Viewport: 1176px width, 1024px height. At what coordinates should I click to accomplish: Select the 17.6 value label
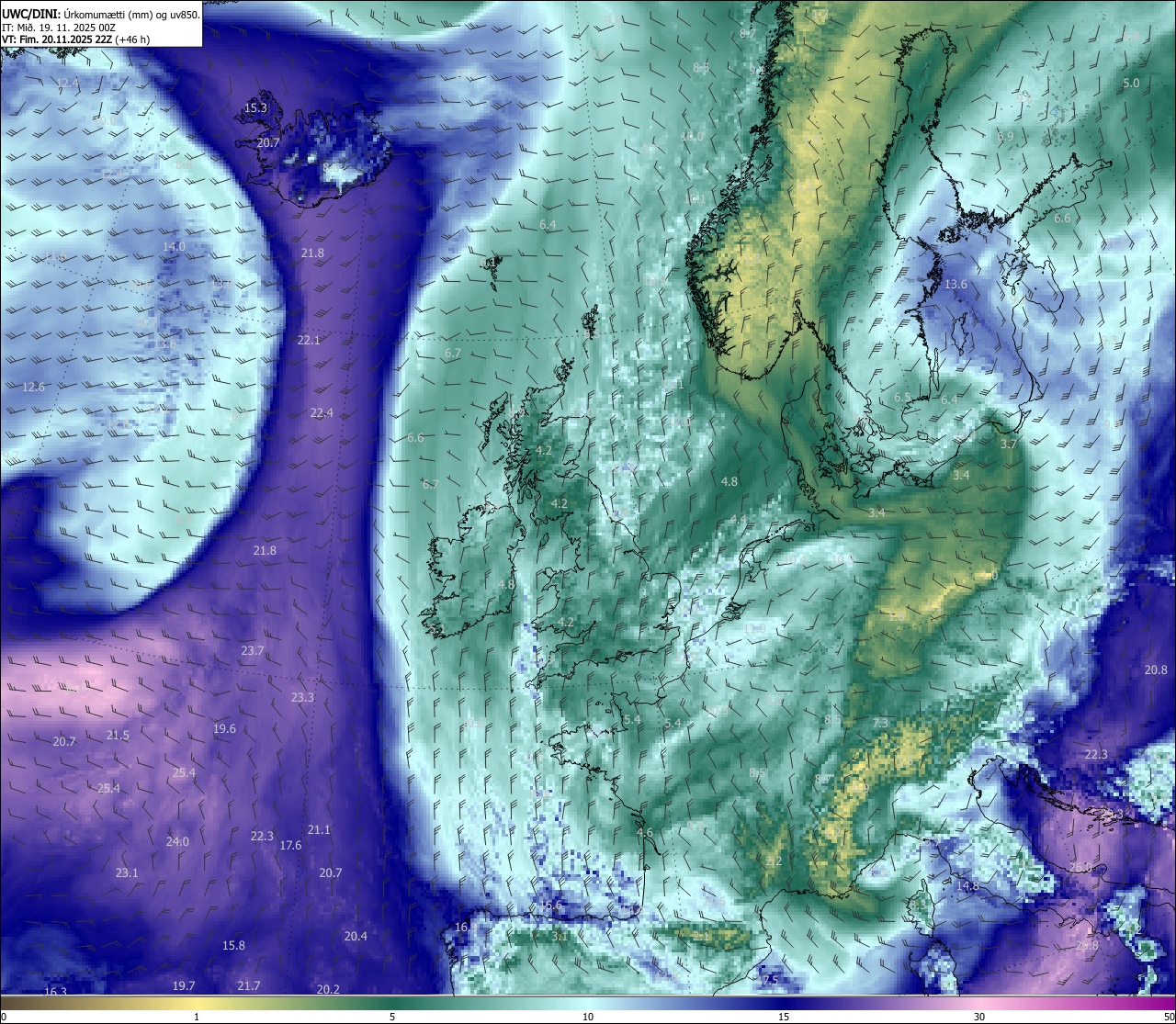coord(290,845)
